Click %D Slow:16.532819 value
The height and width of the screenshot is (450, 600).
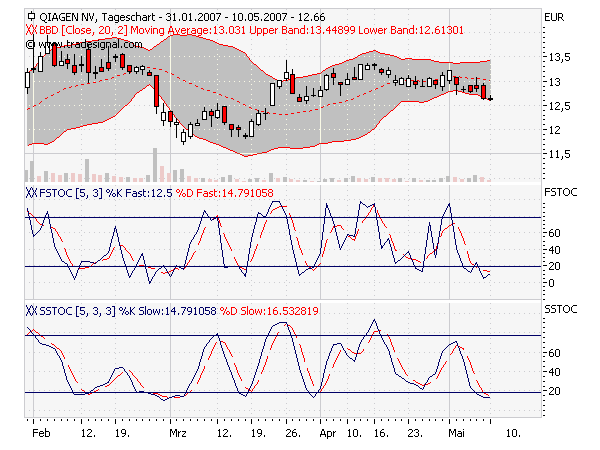tap(269, 311)
